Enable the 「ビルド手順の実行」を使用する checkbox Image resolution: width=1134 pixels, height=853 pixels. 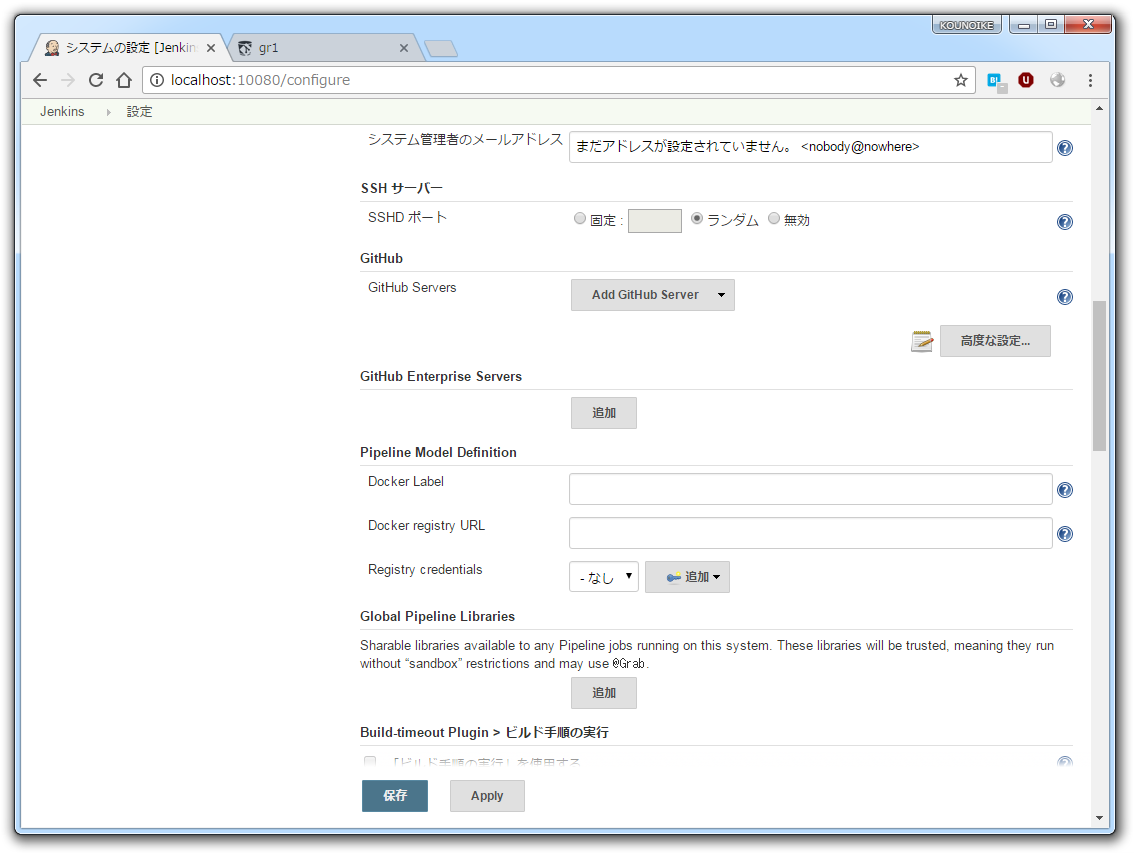[x=370, y=761]
